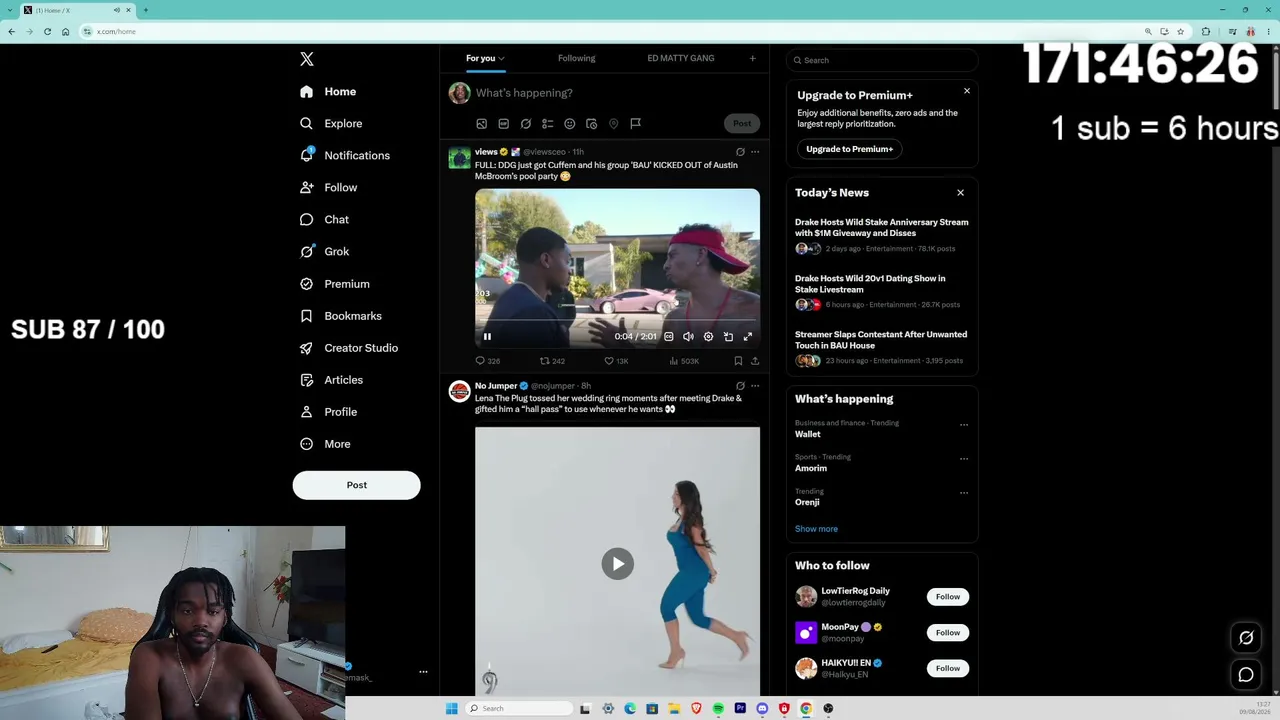Open Notifications in the sidebar
This screenshot has width=1280, height=720.
345,155
